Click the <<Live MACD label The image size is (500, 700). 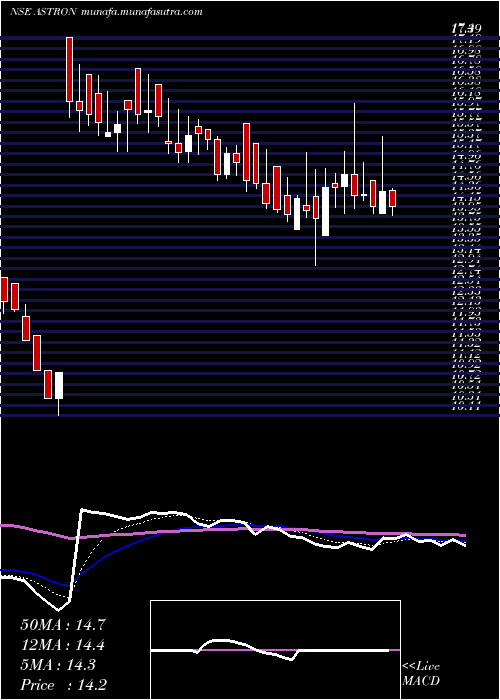(x=421, y=674)
